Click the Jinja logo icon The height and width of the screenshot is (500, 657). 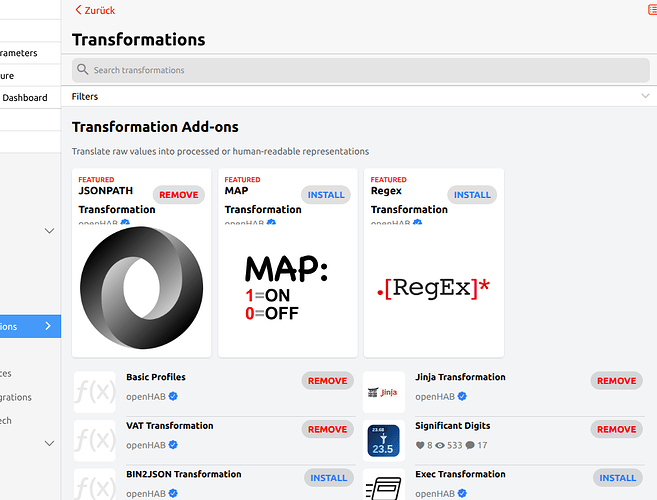pyautogui.click(x=384, y=392)
